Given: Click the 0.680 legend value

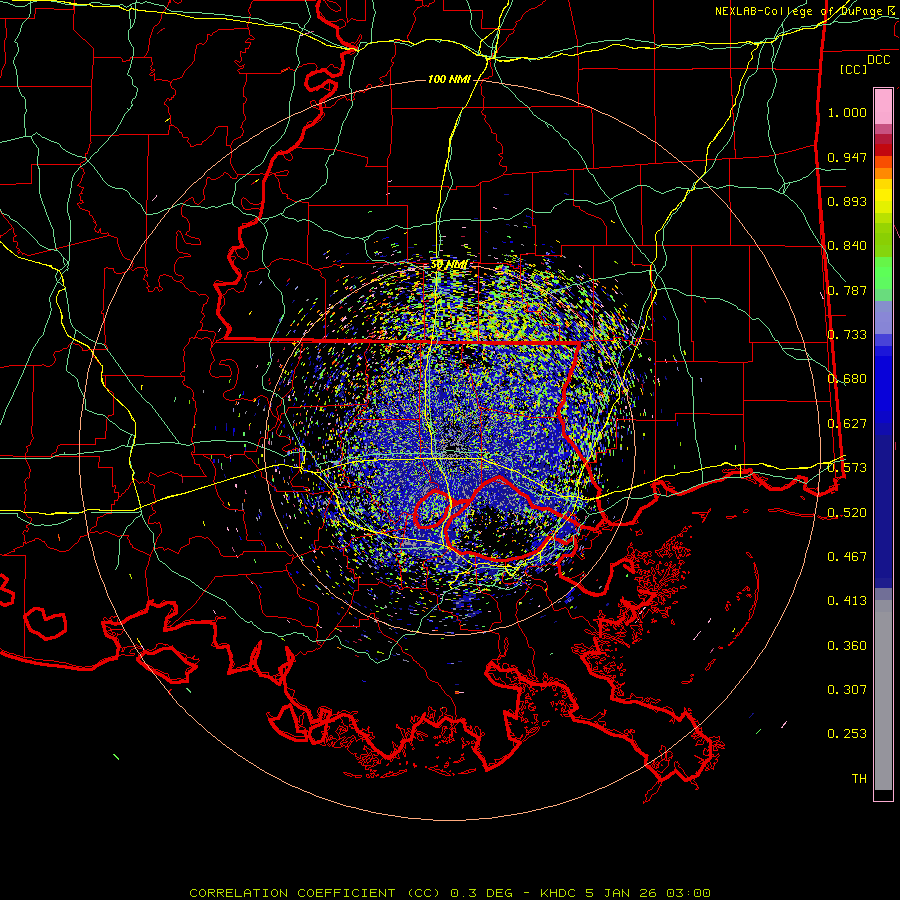Looking at the screenshot, I should 847,379.
